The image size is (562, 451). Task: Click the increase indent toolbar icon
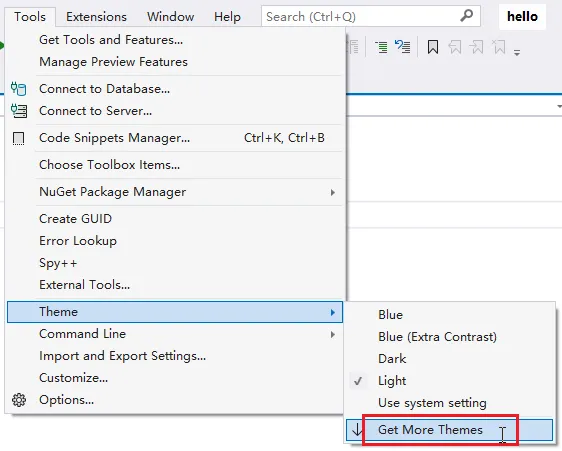pyautogui.click(x=381, y=47)
